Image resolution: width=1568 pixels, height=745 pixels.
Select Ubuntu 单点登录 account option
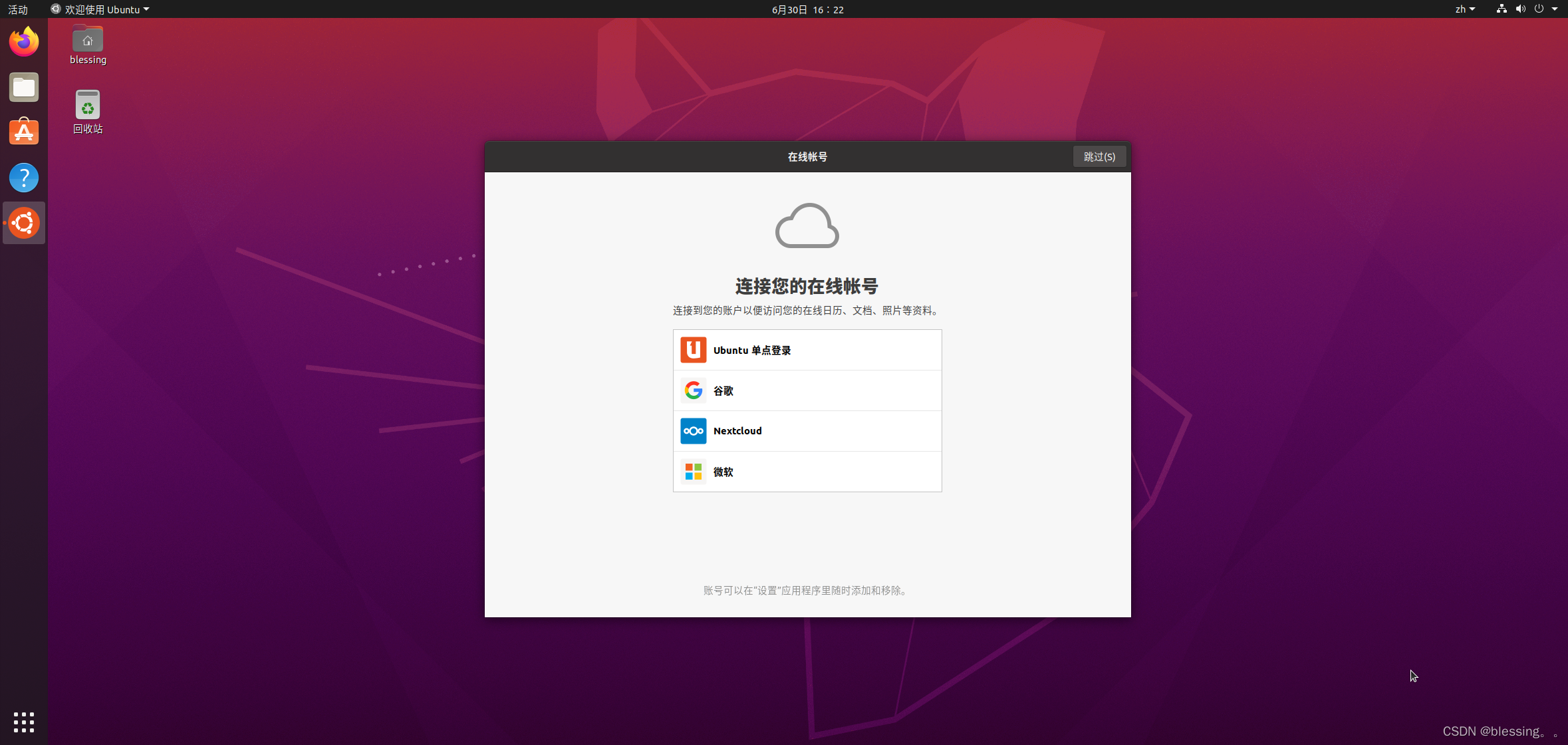click(807, 351)
